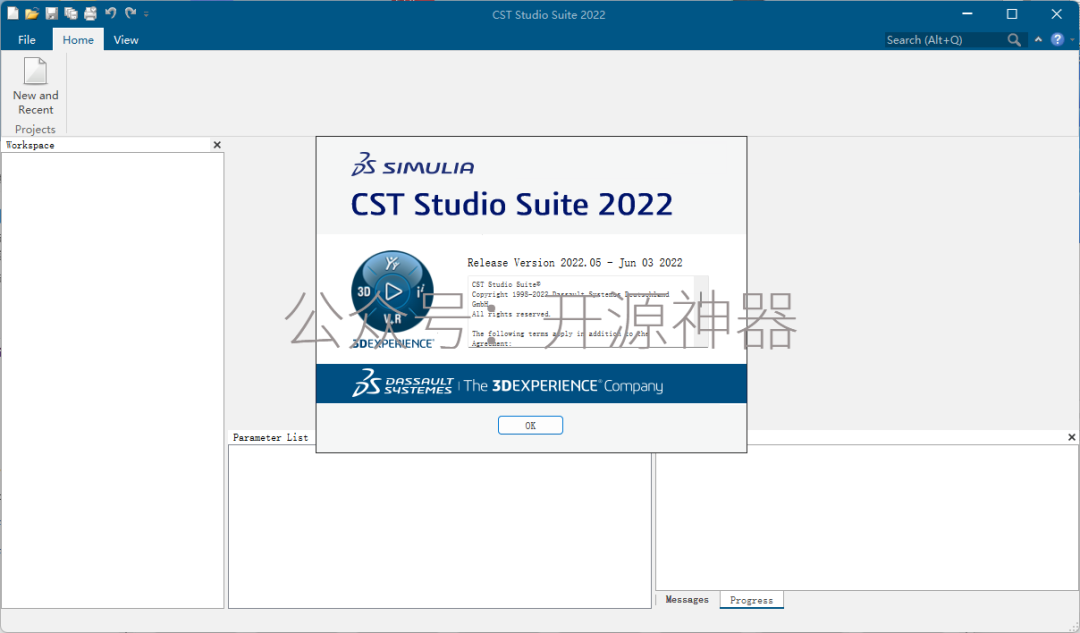Image resolution: width=1080 pixels, height=633 pixels.
Task: Close the Workspace panel
Action: tap(217, 145)
